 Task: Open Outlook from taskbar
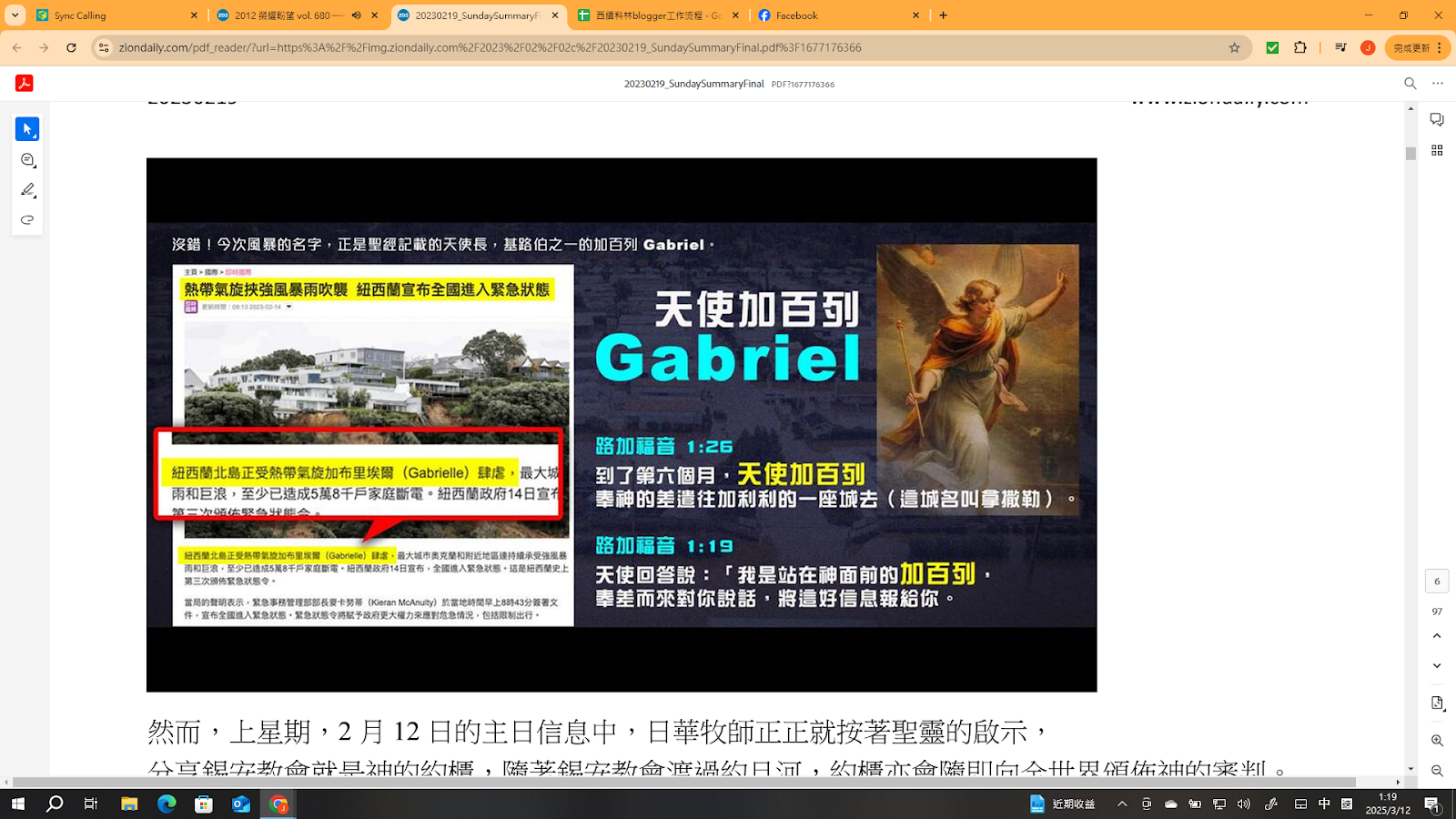tap(241, 804)
